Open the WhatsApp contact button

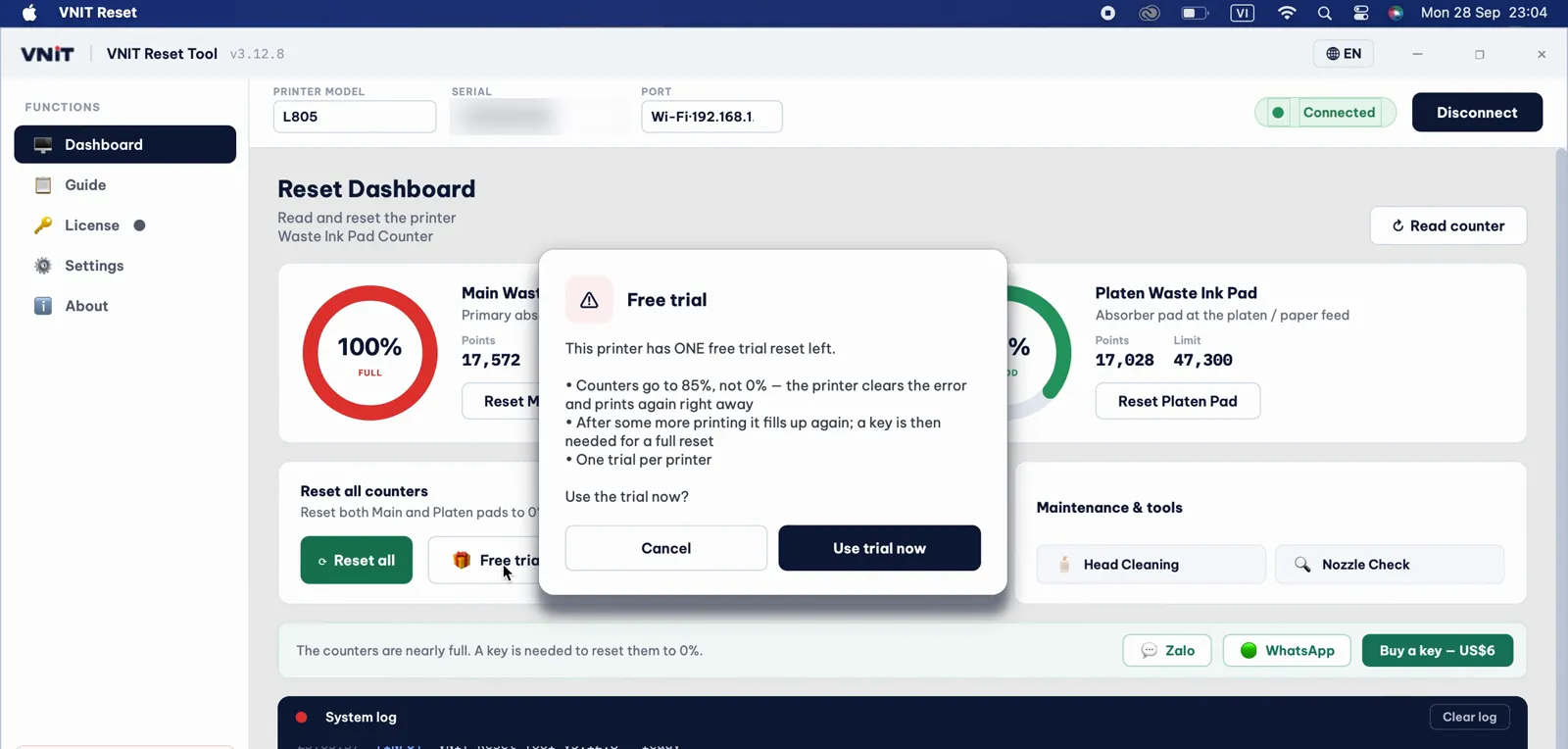[1287, 651]
